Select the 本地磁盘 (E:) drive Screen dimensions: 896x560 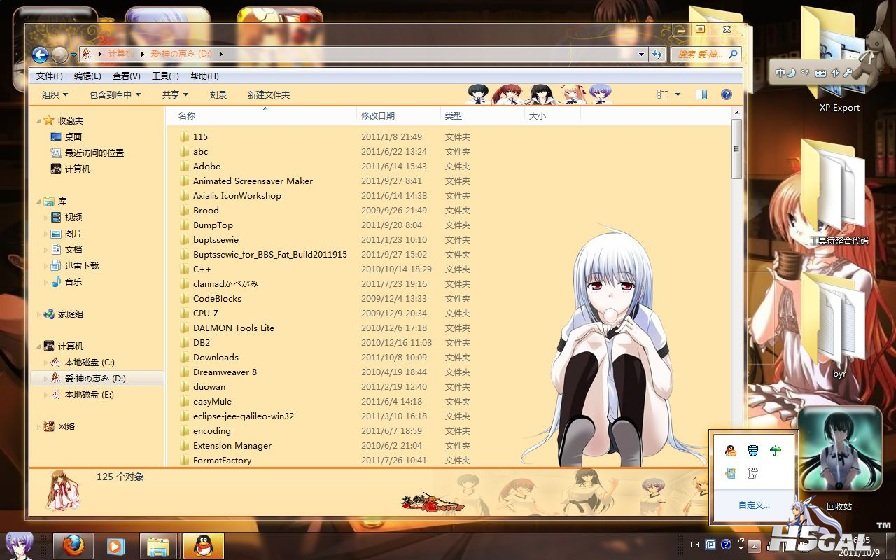pyautogui.click(x=82, y=394)
